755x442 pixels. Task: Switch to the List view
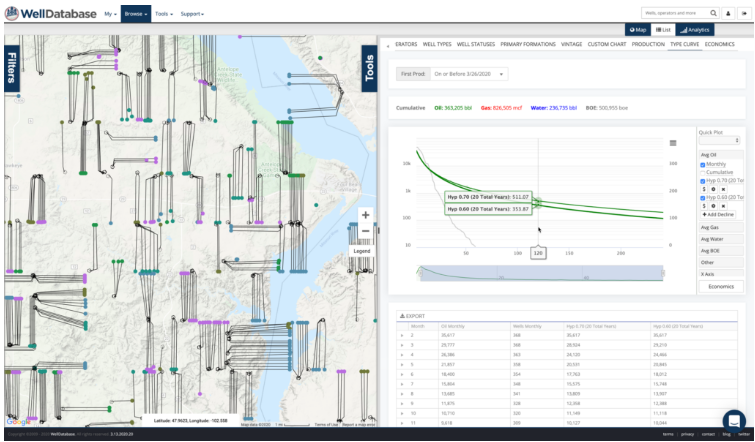(663, 30)
